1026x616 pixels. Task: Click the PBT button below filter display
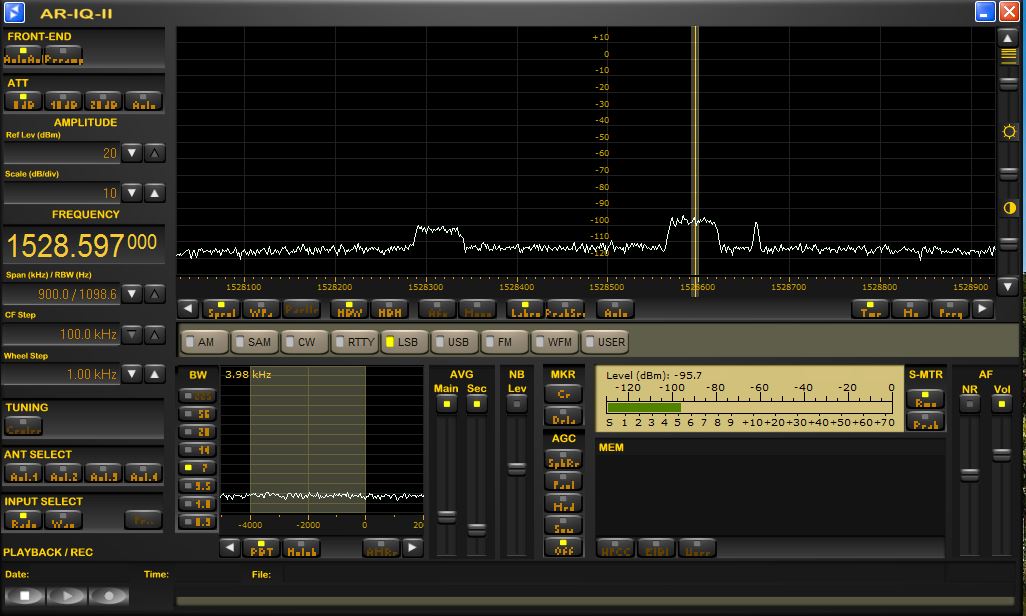click(262, 548)
